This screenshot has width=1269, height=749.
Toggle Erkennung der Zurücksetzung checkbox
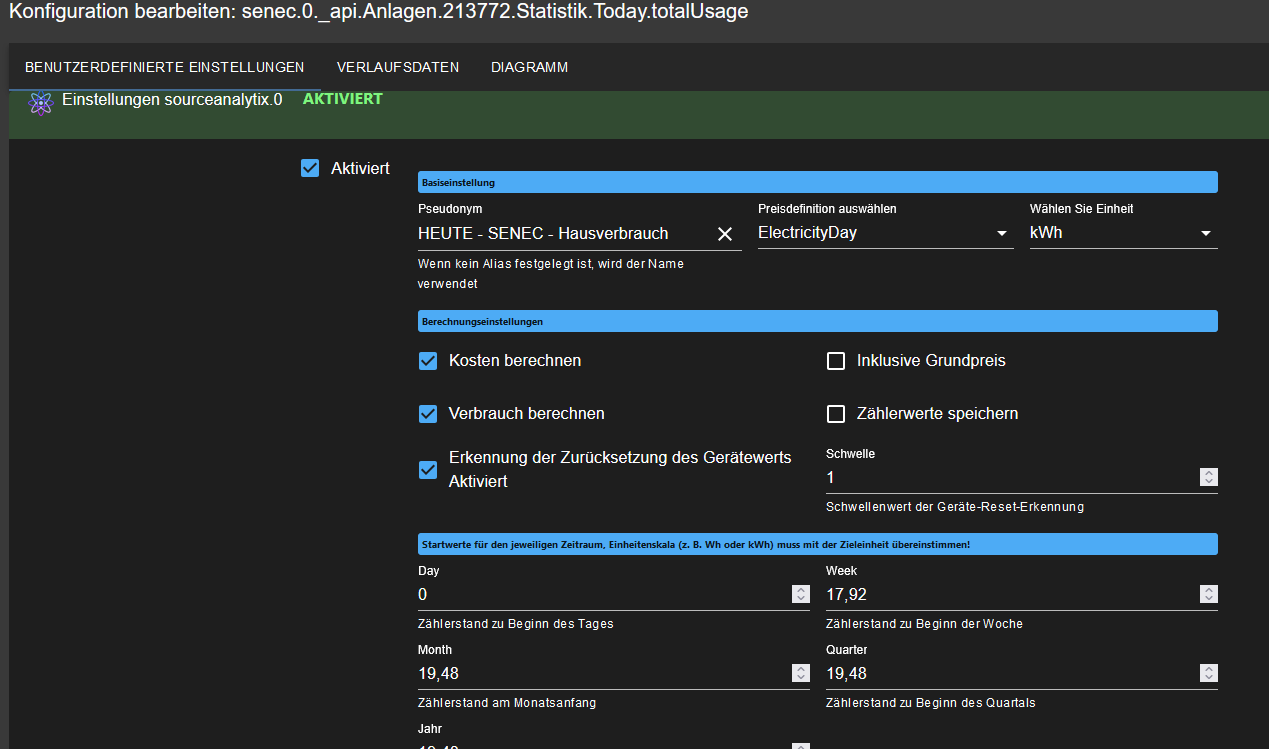click(x=428, y=469)
